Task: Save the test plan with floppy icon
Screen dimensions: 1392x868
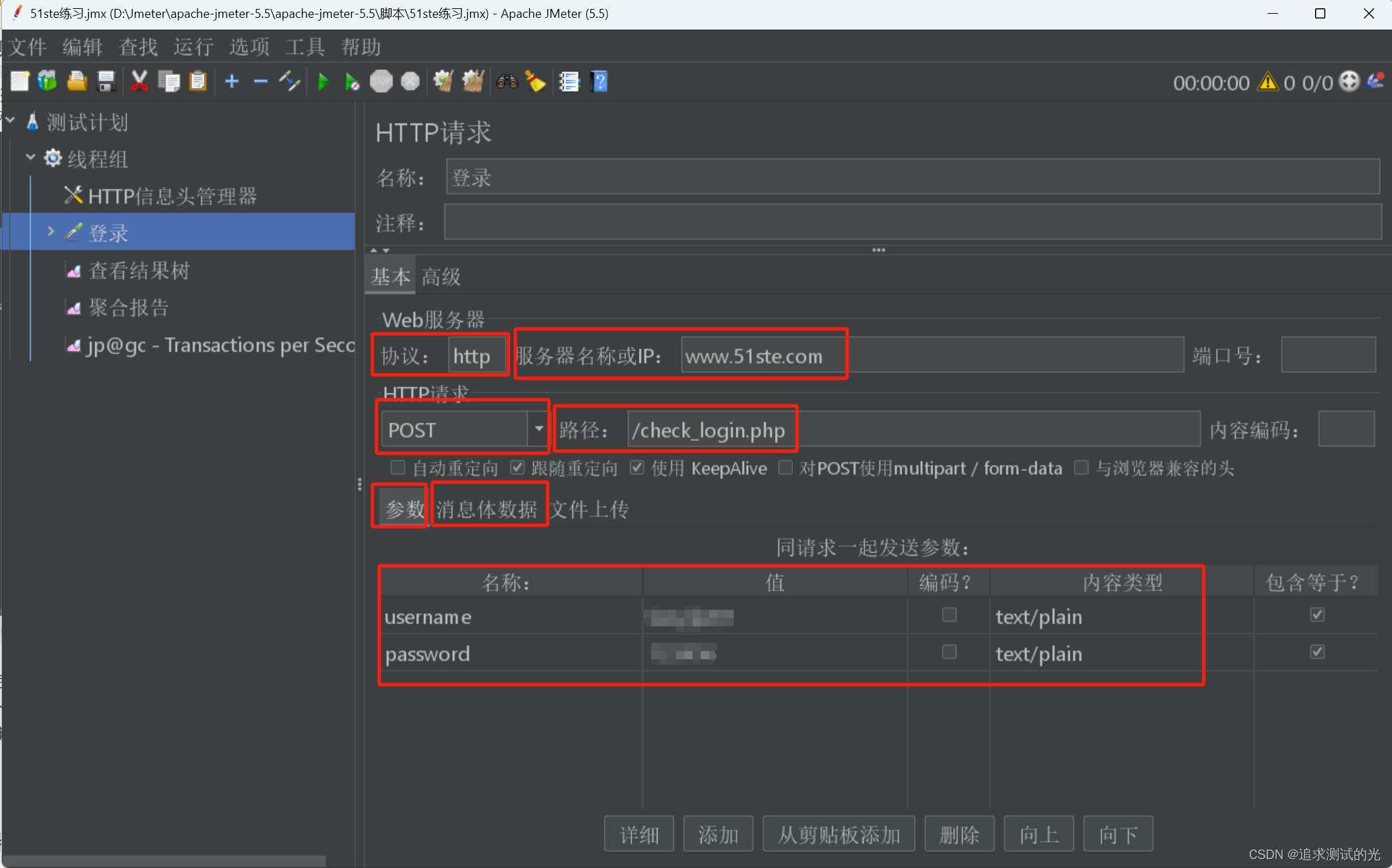Action: point(106,82)
